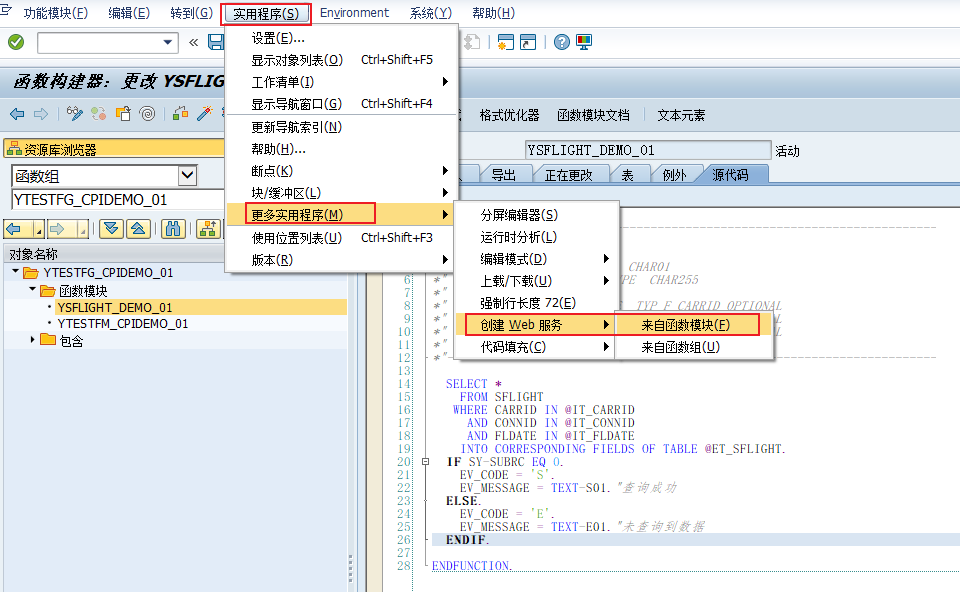The height and width of the screenshot is (592, 960).
Task: Switch to the 导出 tab
Action: 504,175
